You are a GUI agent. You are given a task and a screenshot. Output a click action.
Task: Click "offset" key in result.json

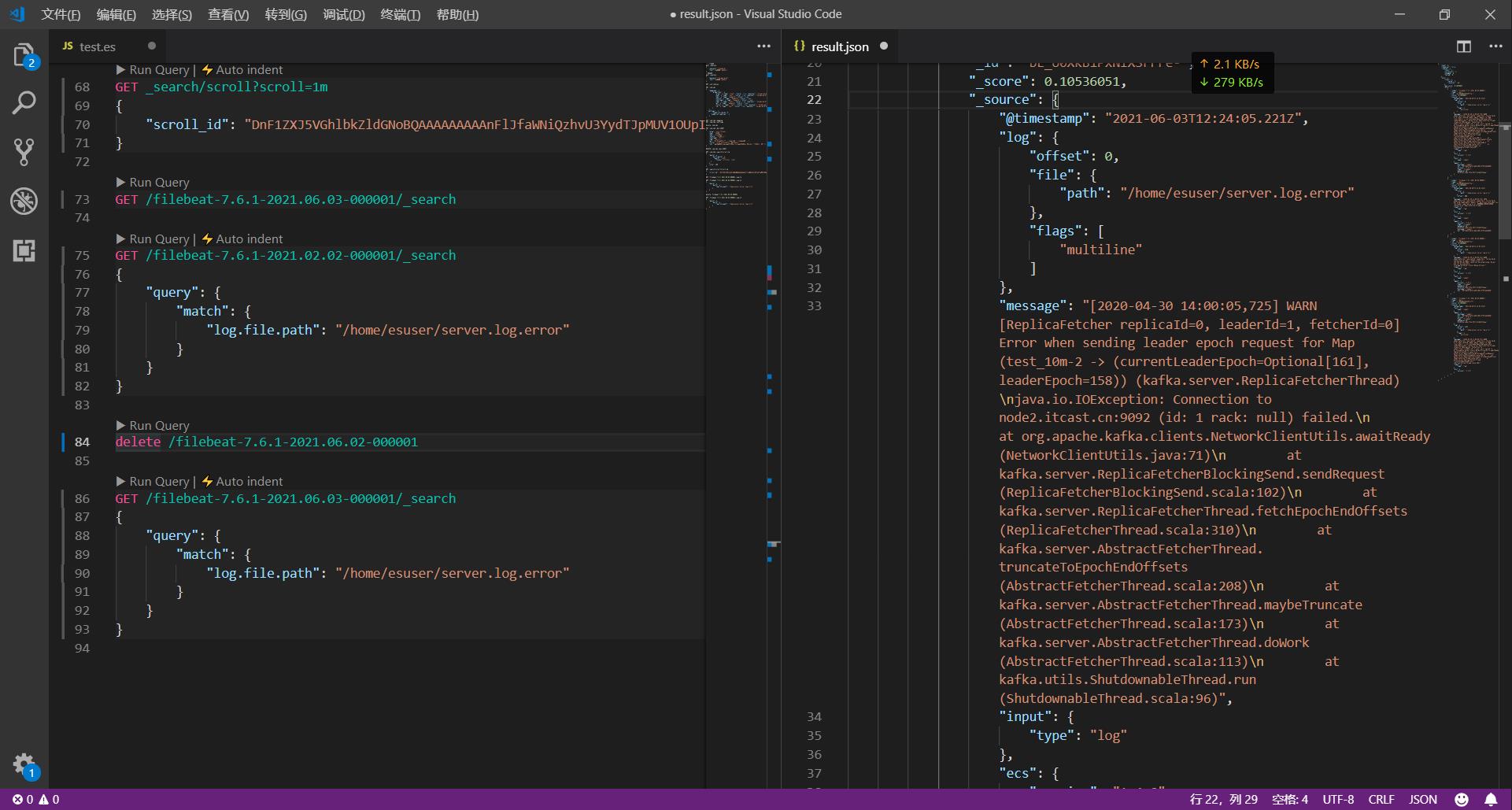point(1059,156)
